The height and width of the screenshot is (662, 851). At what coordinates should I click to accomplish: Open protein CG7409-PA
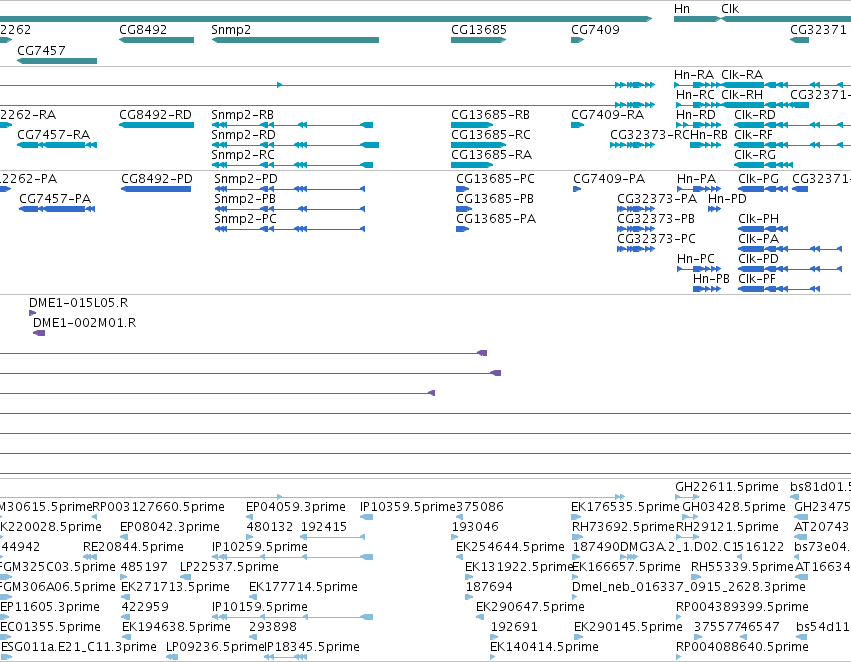pos(609,179)
